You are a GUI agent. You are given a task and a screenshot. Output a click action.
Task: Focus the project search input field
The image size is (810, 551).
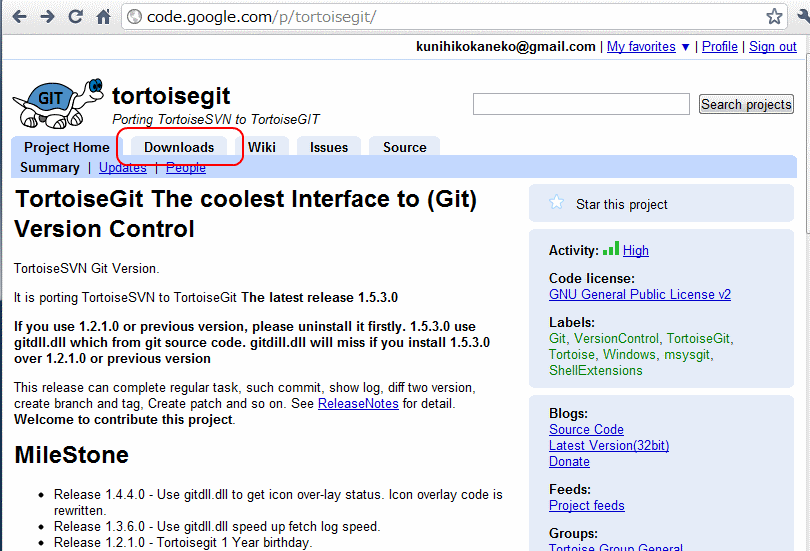pyautogui.click(x=581, y=104)
